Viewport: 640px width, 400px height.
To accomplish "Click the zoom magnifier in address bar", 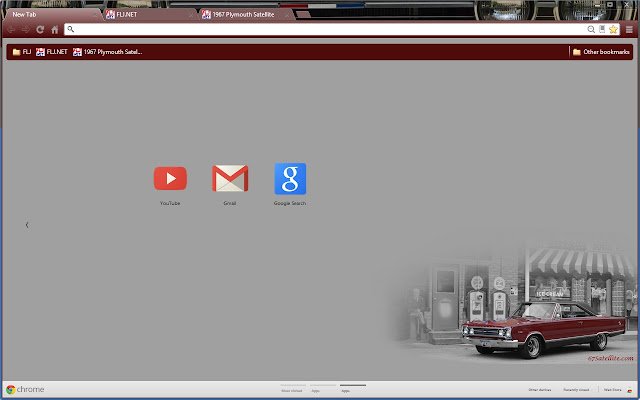I will coord(591,29).
